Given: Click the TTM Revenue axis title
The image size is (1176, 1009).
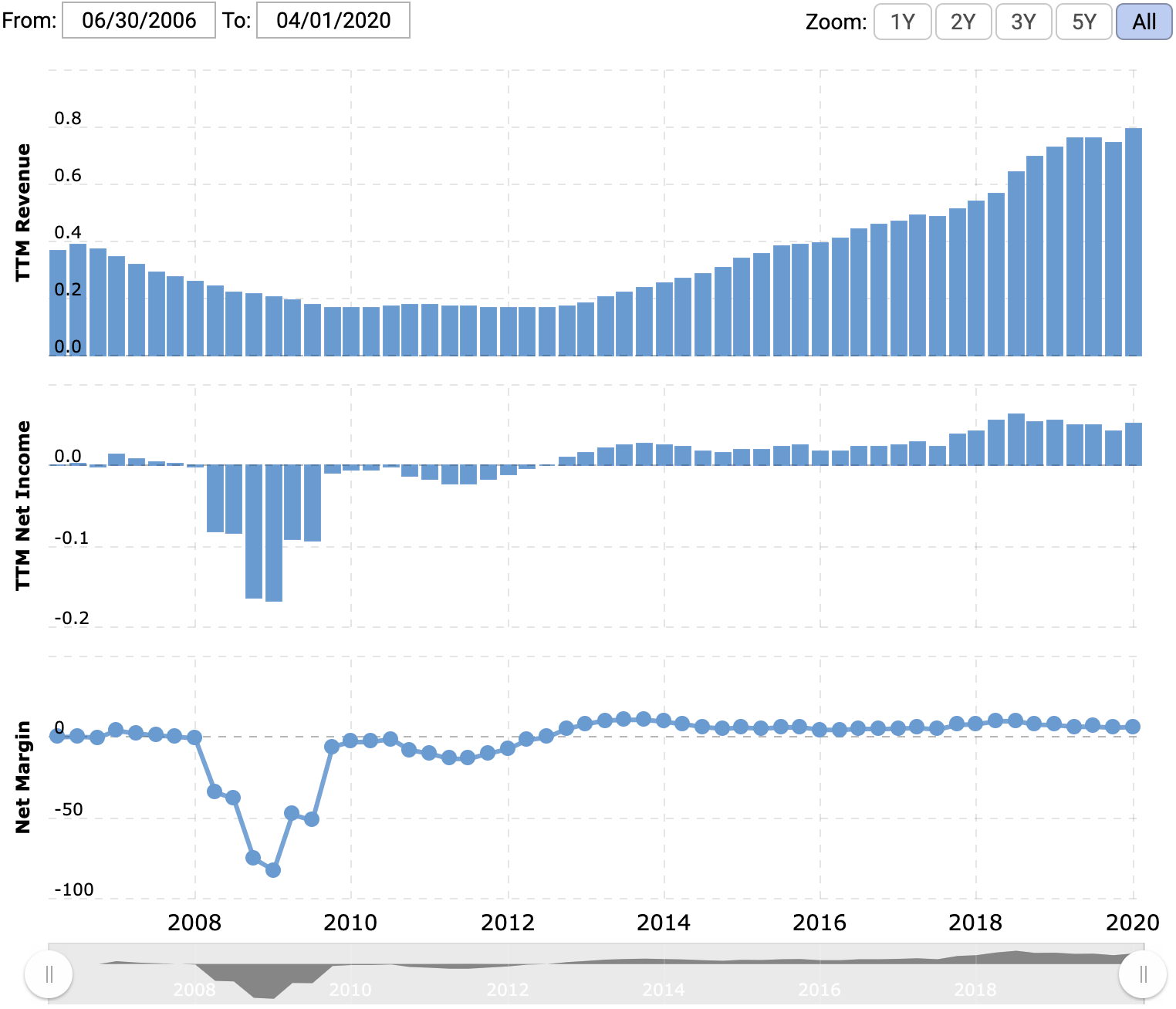Looking at the screenshot, I should point(23,212).
